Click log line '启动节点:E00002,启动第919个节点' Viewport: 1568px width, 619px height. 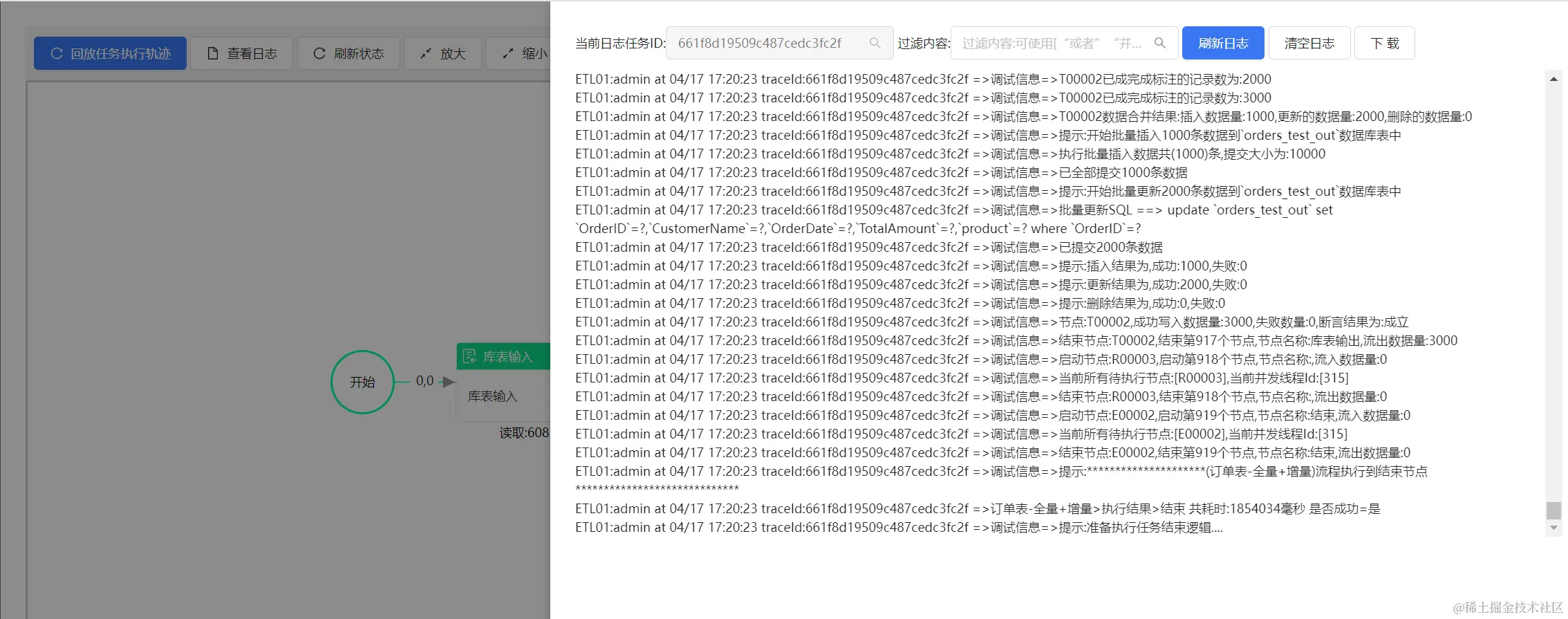click(993, 415)
